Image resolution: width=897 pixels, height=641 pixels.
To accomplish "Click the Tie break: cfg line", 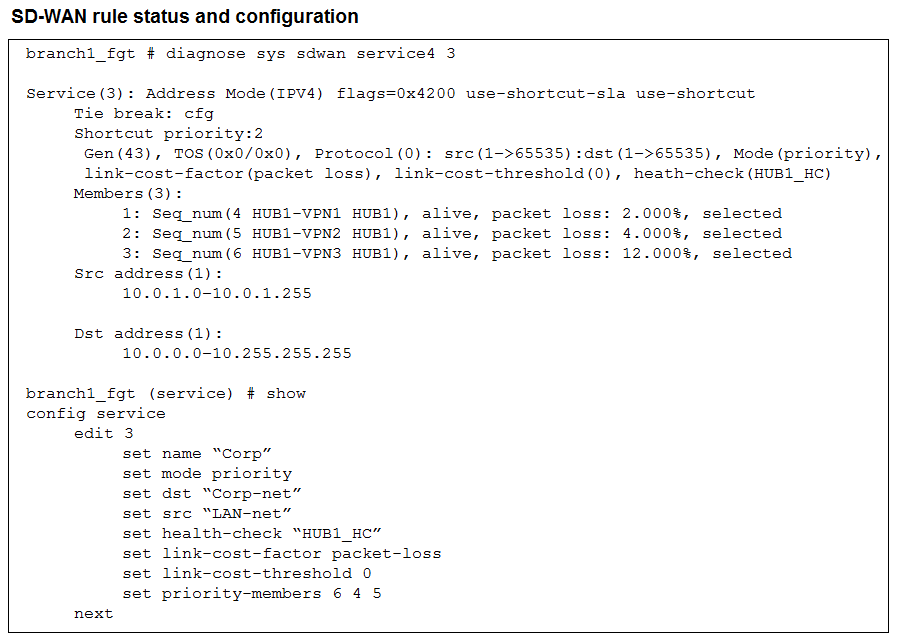I will [144, 114].
